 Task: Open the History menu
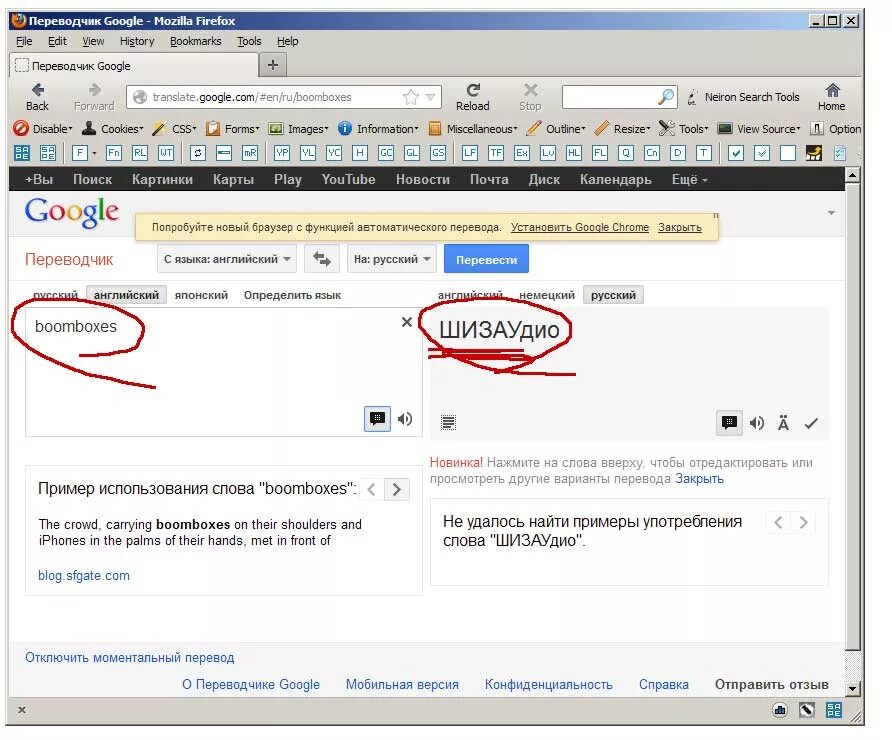pyautogui.click(x=137, y=42)
